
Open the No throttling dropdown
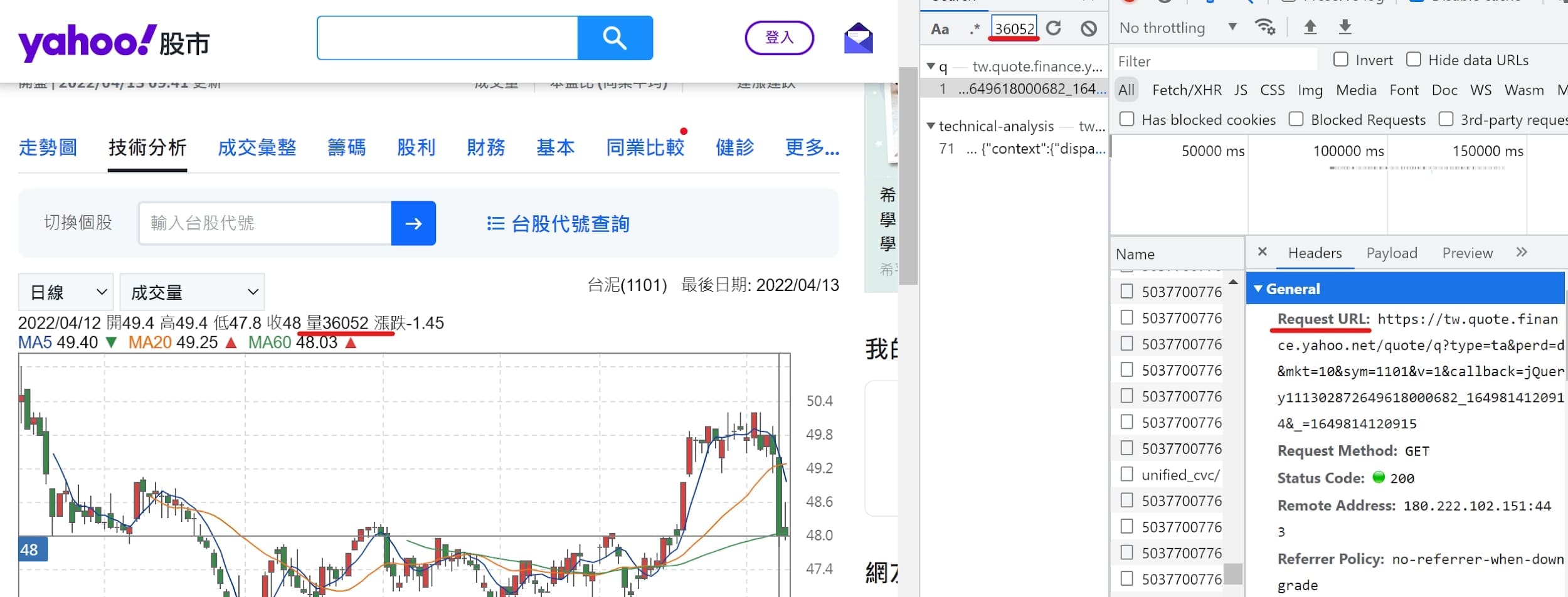pyautogui.click(x=1178, y=28)
